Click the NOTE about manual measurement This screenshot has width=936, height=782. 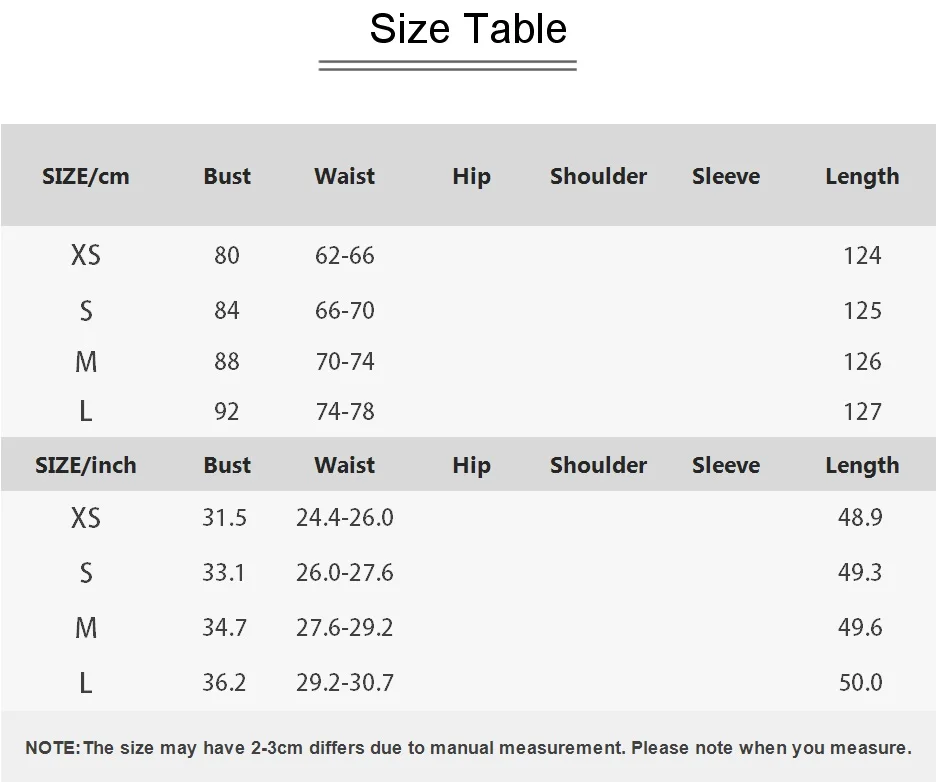coord(468,748)
